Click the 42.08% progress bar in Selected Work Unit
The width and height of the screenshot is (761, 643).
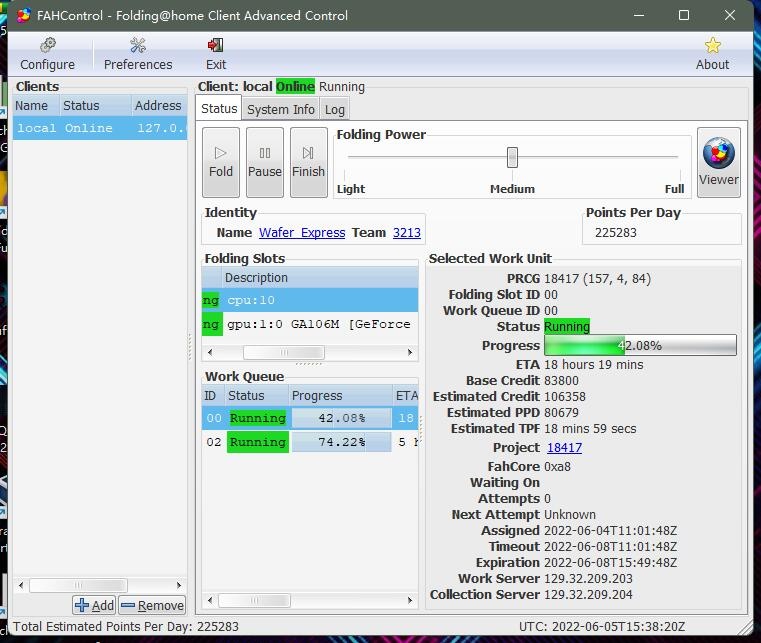(640, 346)
